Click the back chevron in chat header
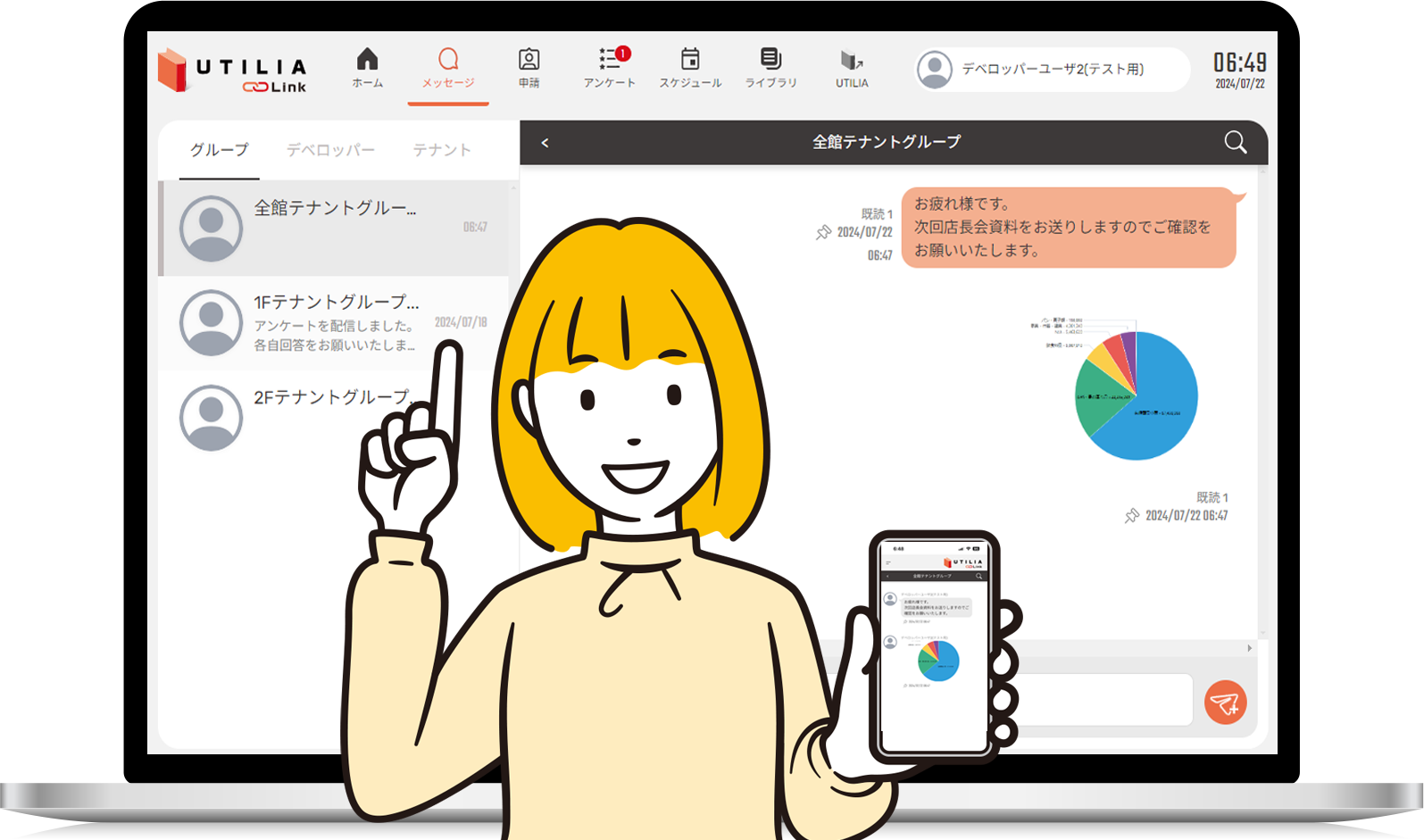The width and height of the screenshot is (1424, 840). 545,143
